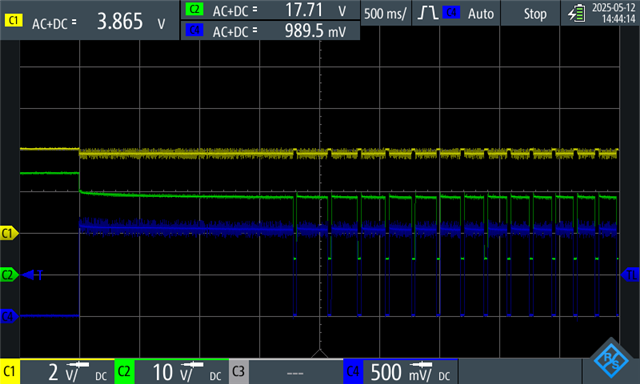Toggle channel C2 button in bottom bar

coord(124,372)
